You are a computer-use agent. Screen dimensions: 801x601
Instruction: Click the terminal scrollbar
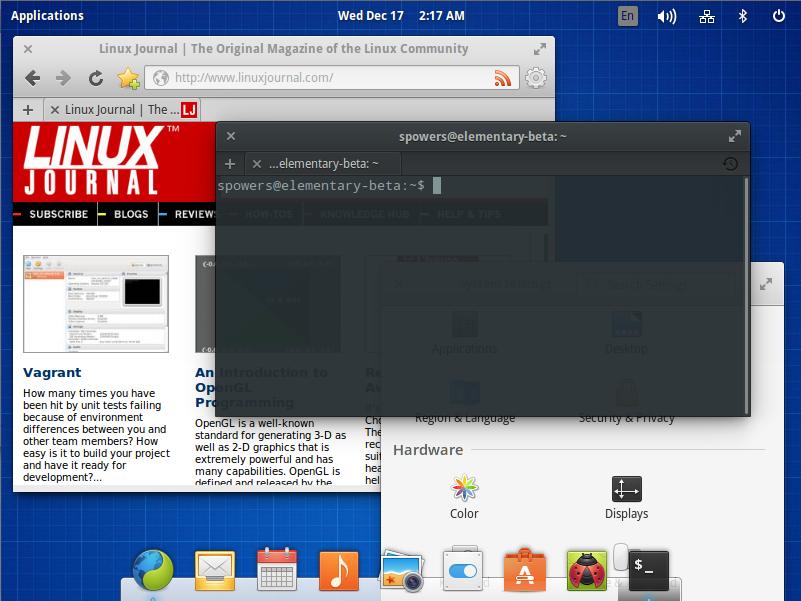(746, 295)
